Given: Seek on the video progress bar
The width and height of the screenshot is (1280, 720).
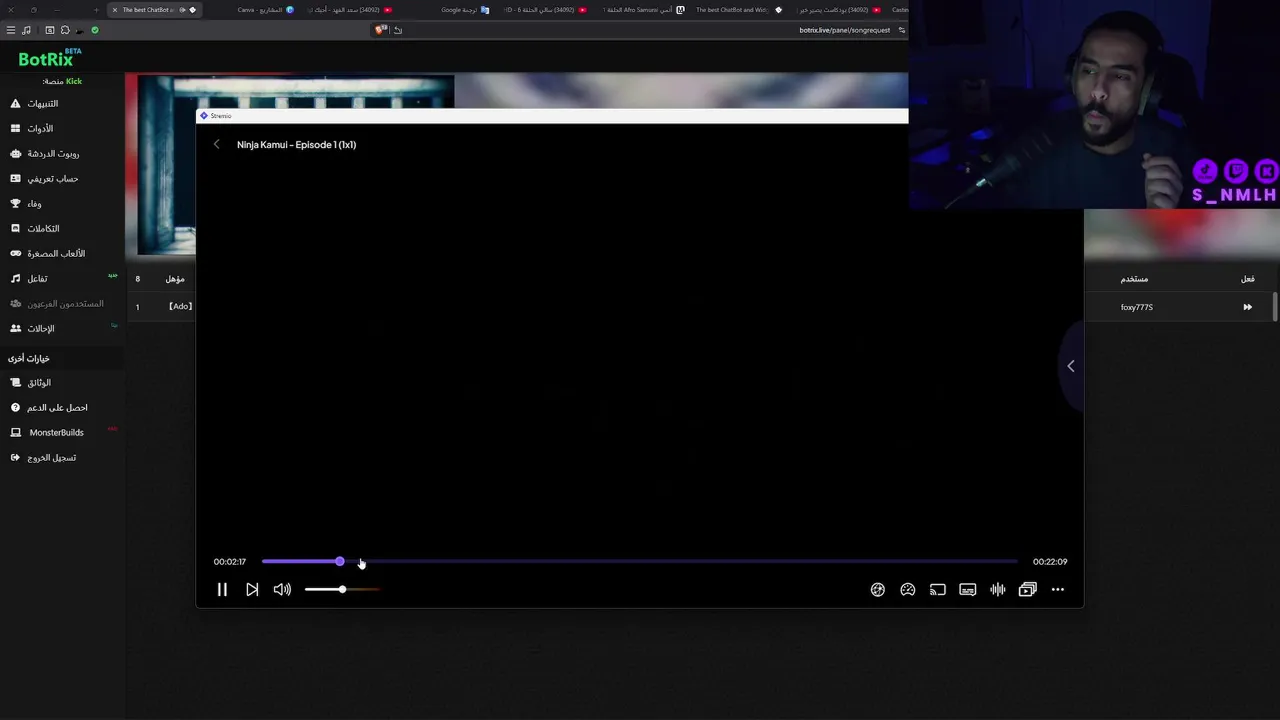Looking at the screenshot, I should [x=639, y=562].
